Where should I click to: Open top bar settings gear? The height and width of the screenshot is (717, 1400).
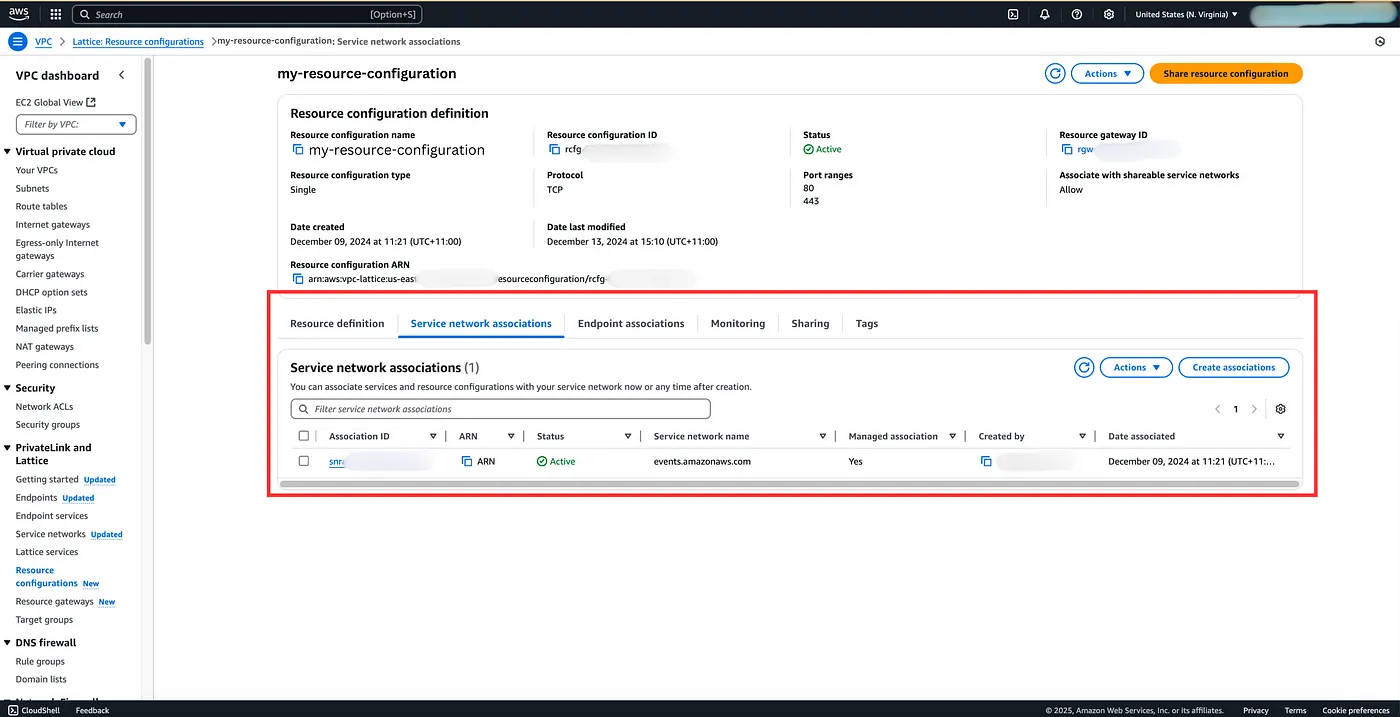(1109, 14)
